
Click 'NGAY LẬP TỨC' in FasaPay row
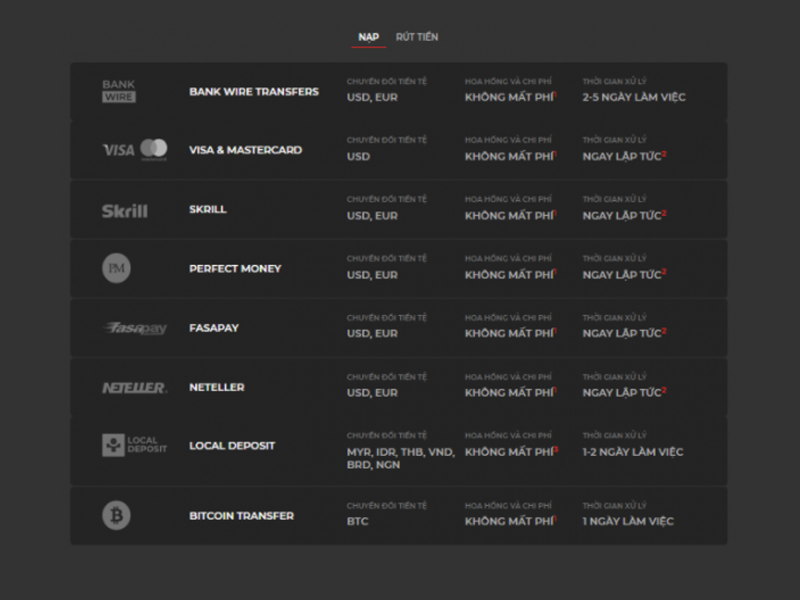[622, 333]
